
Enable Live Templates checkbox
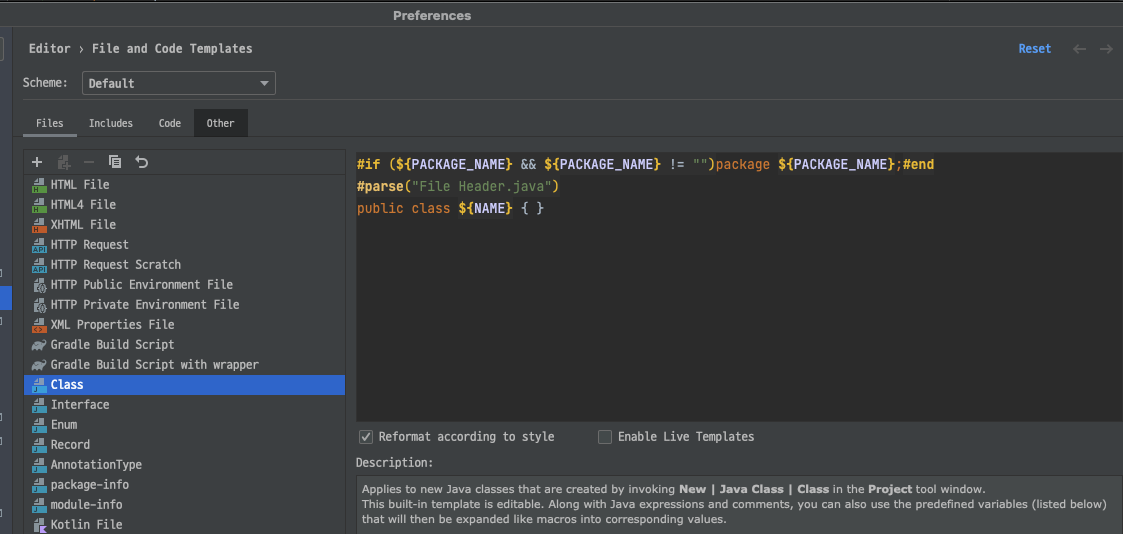pos(605,437)
